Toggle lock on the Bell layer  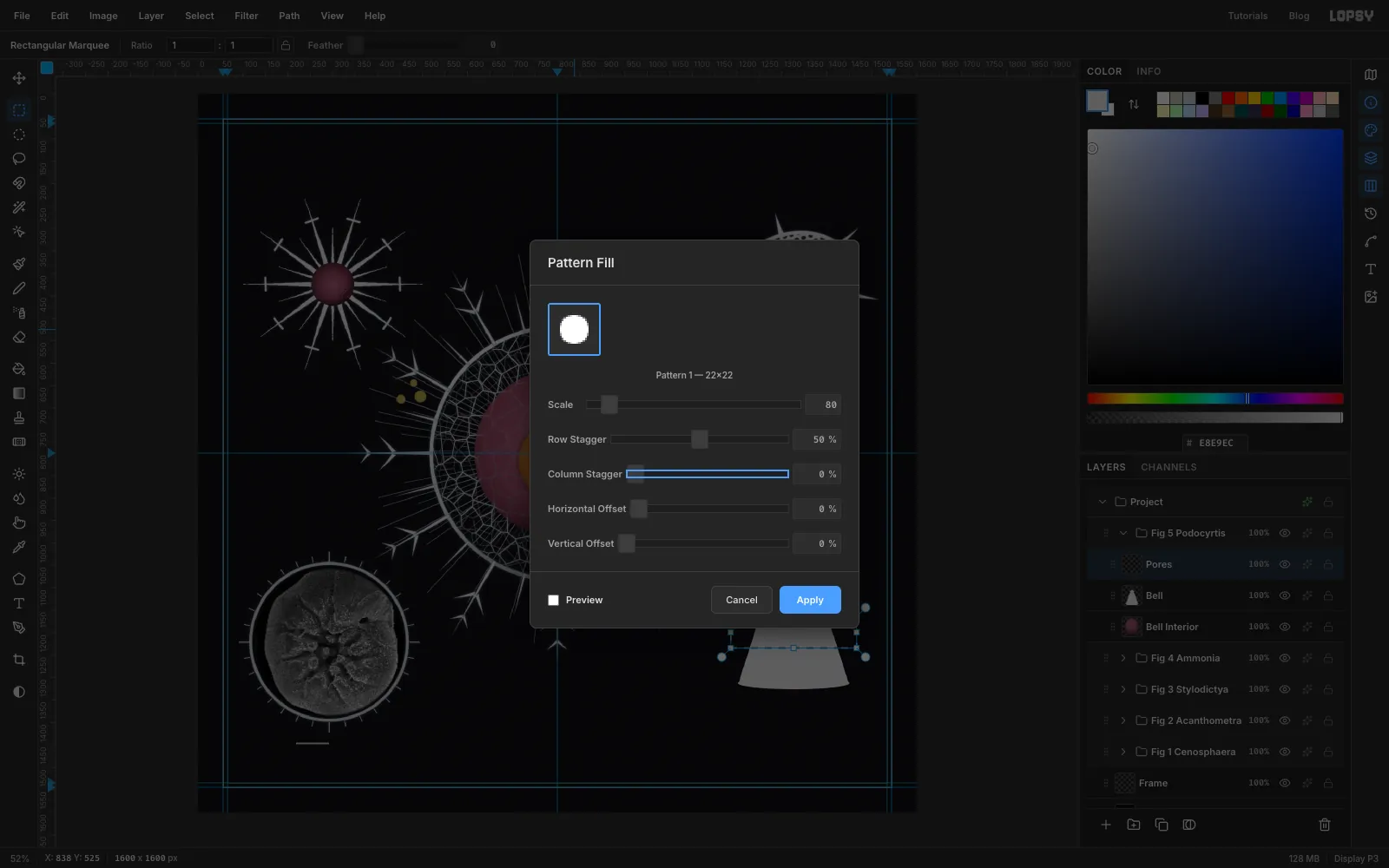pos(1328,595)
